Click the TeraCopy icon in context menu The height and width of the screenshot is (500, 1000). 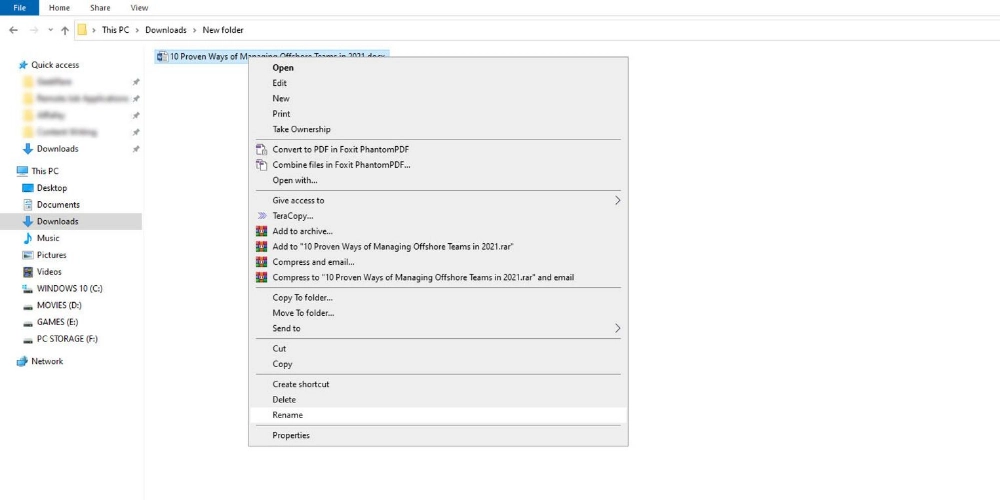coord(262,215)
